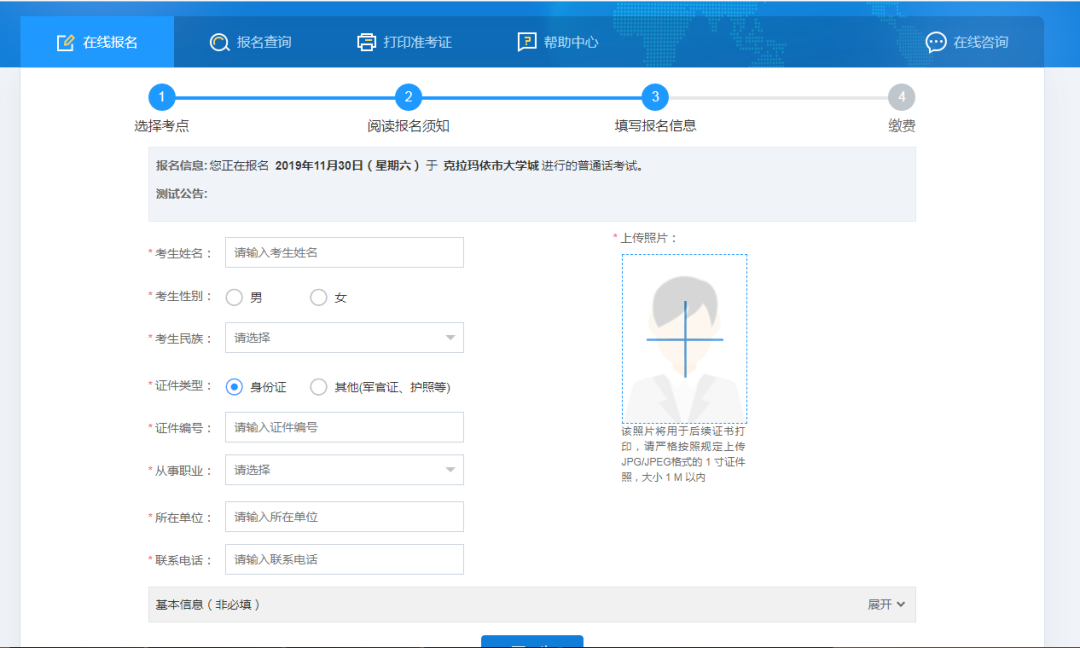Image resolution: width=1080 pixels, height=648 pixels.
Task: Click step 4 circle 缴费
Action: click(x=901, y=97)
